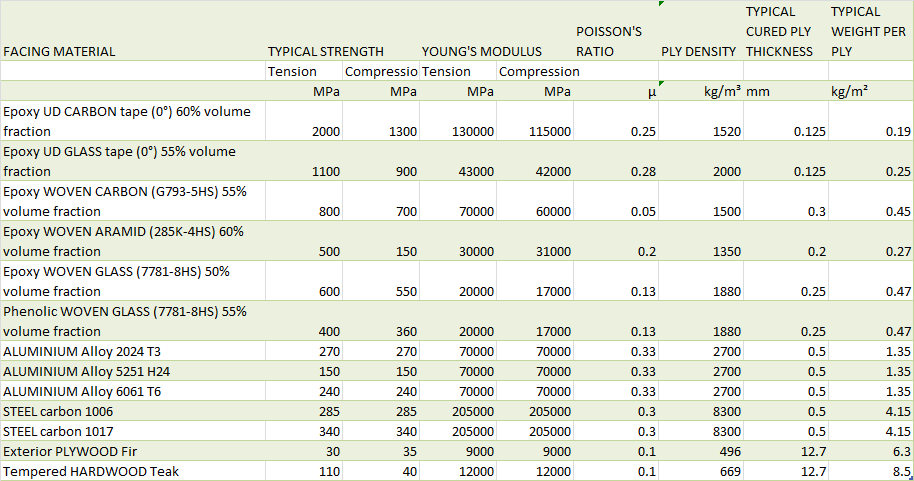The width and height of the screenshot is (914, 481).
Task: Click the μ unit cell
Action: (x=616, y=91)
